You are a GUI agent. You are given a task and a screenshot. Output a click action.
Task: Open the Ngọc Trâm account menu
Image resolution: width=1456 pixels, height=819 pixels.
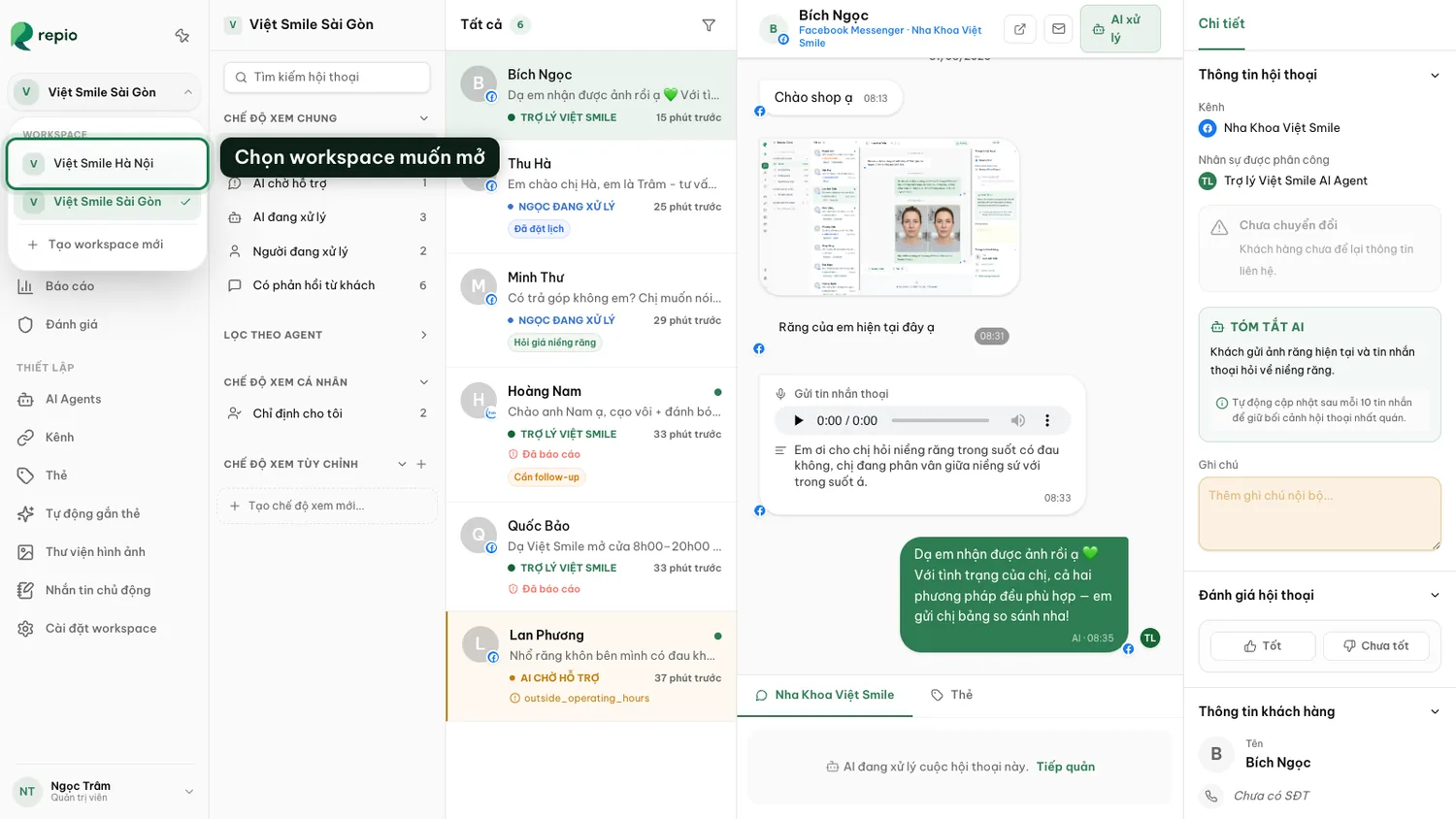tap(104, 791)
